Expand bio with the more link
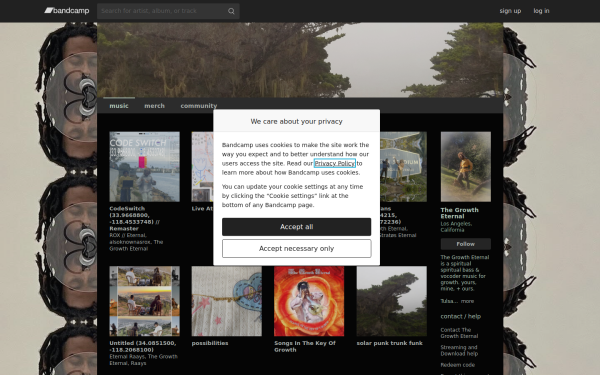Viewport: 600px width, 375px height. point(467,301)
